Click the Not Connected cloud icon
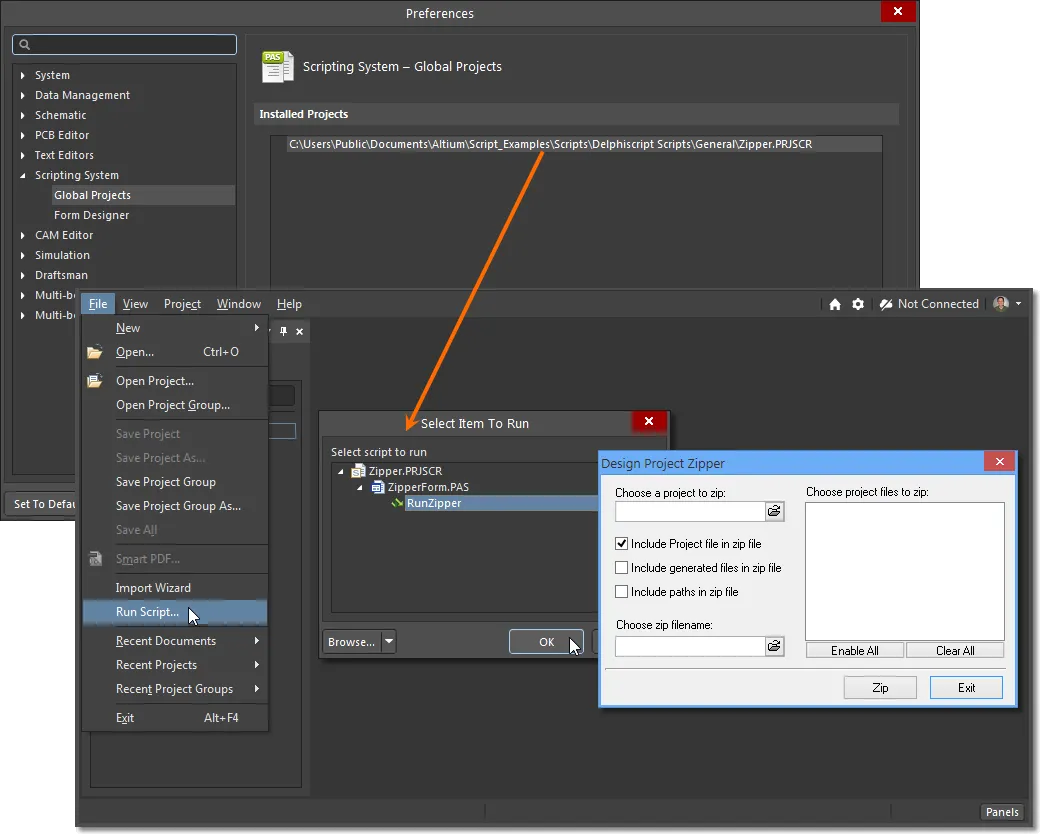The width and height of the screenshot is (1040, 834). coord(885,304)
